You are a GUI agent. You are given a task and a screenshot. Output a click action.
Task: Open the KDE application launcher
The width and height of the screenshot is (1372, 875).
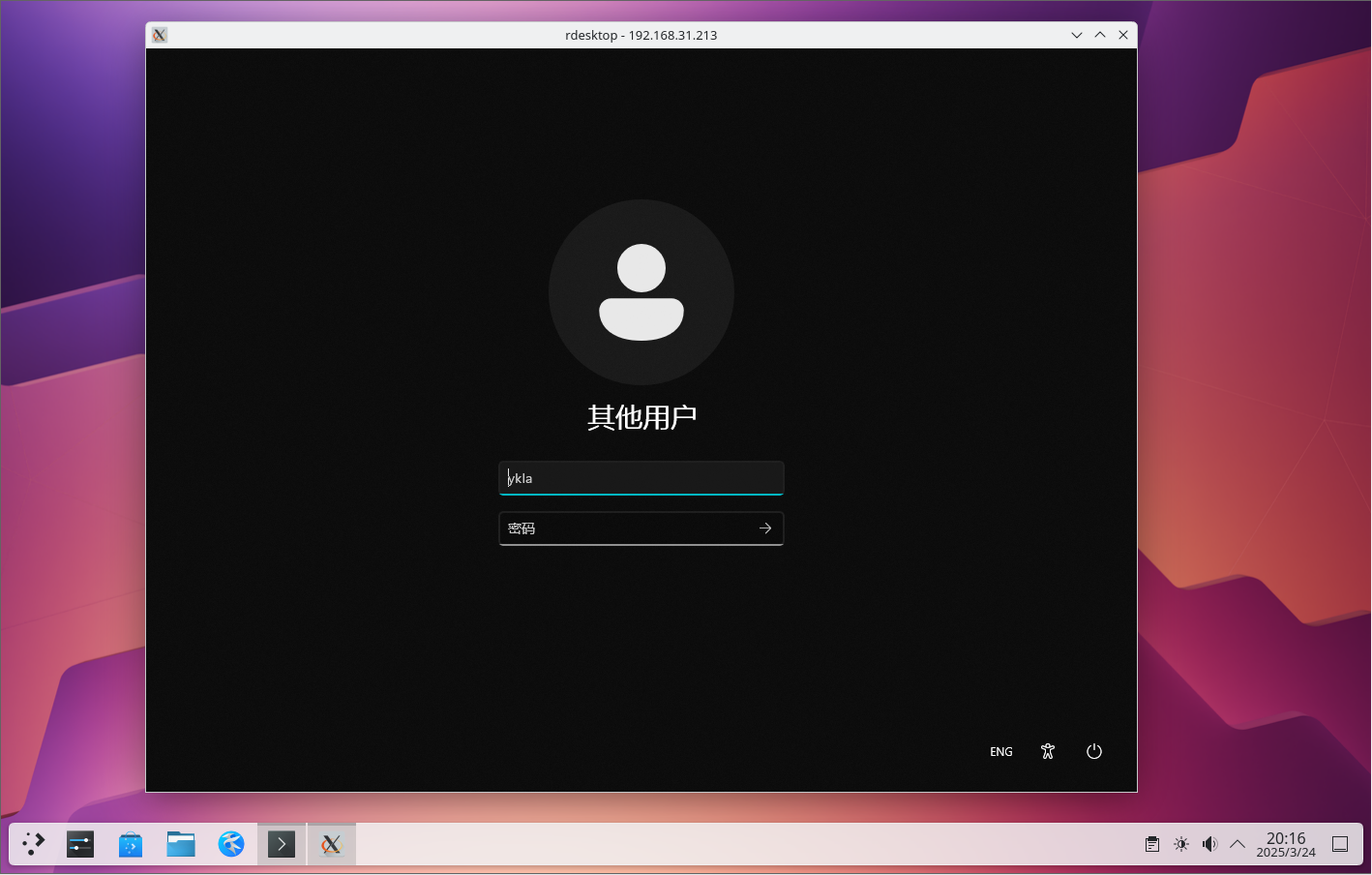click(34, 844)
